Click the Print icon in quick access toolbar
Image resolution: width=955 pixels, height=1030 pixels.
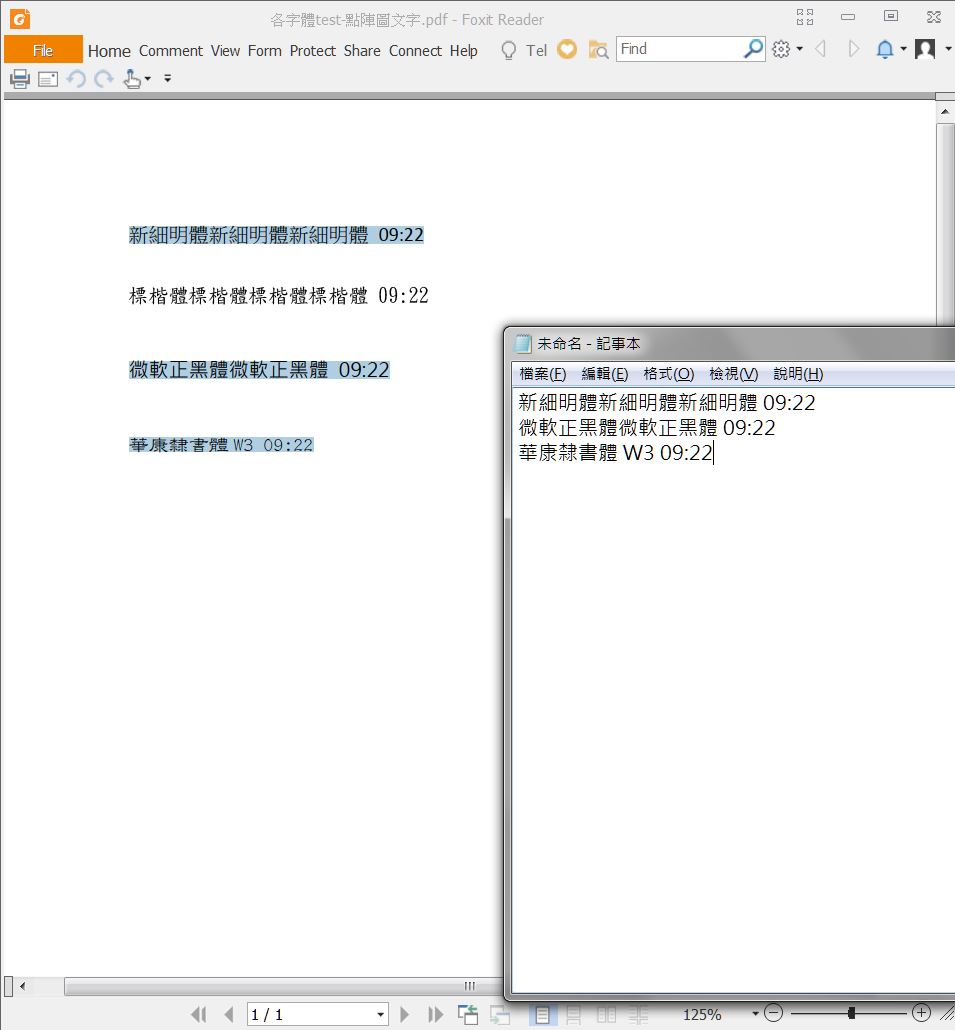coord(20,79)
